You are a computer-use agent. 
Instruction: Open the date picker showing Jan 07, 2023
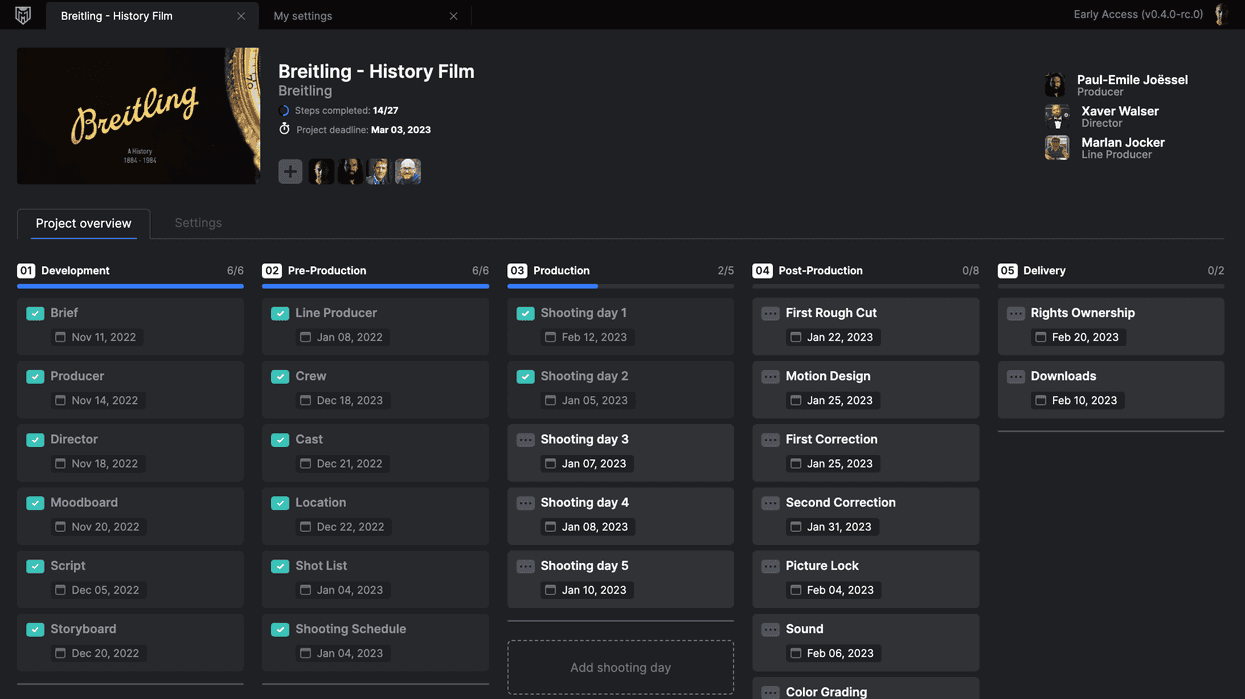tap(587, 463)
